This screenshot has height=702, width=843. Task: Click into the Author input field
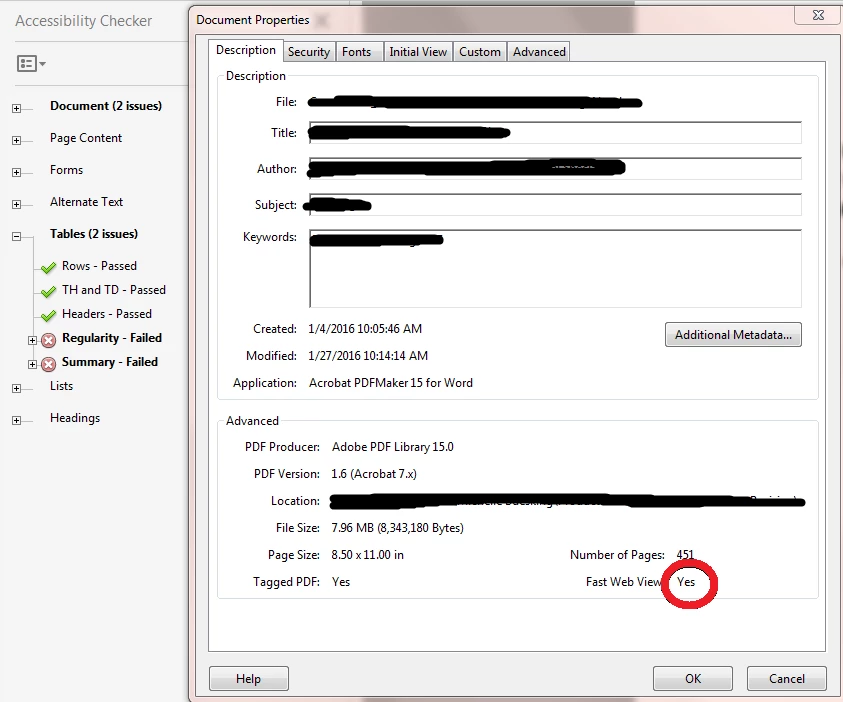point(555,169)
